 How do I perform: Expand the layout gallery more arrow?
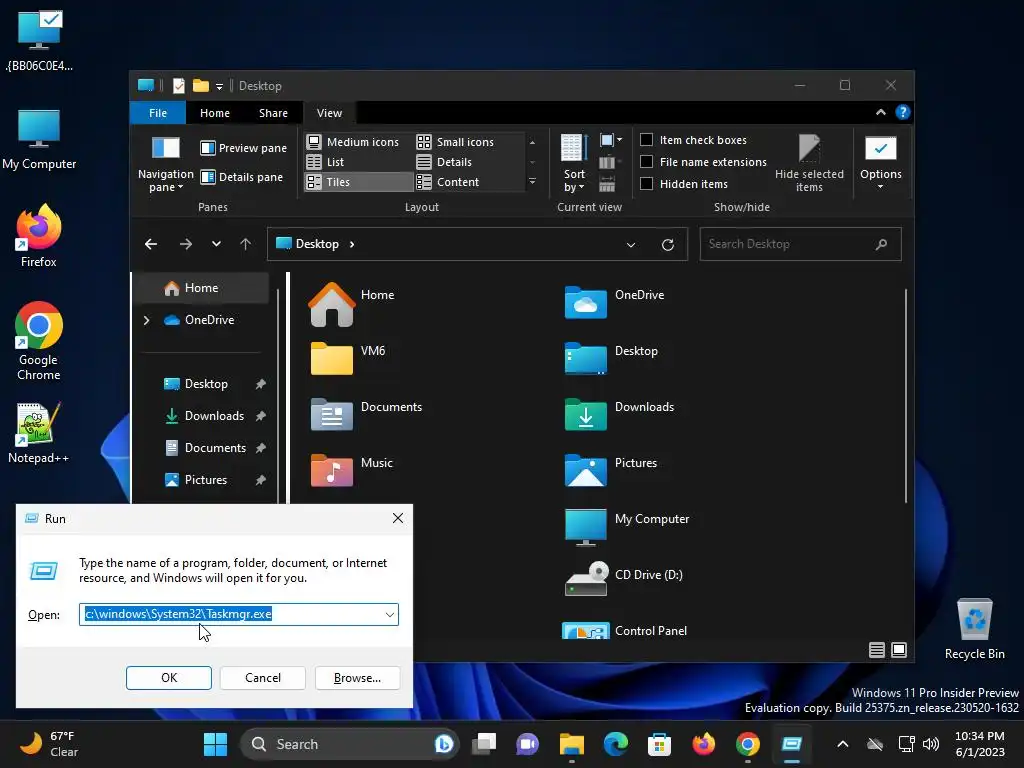point(532,182)
